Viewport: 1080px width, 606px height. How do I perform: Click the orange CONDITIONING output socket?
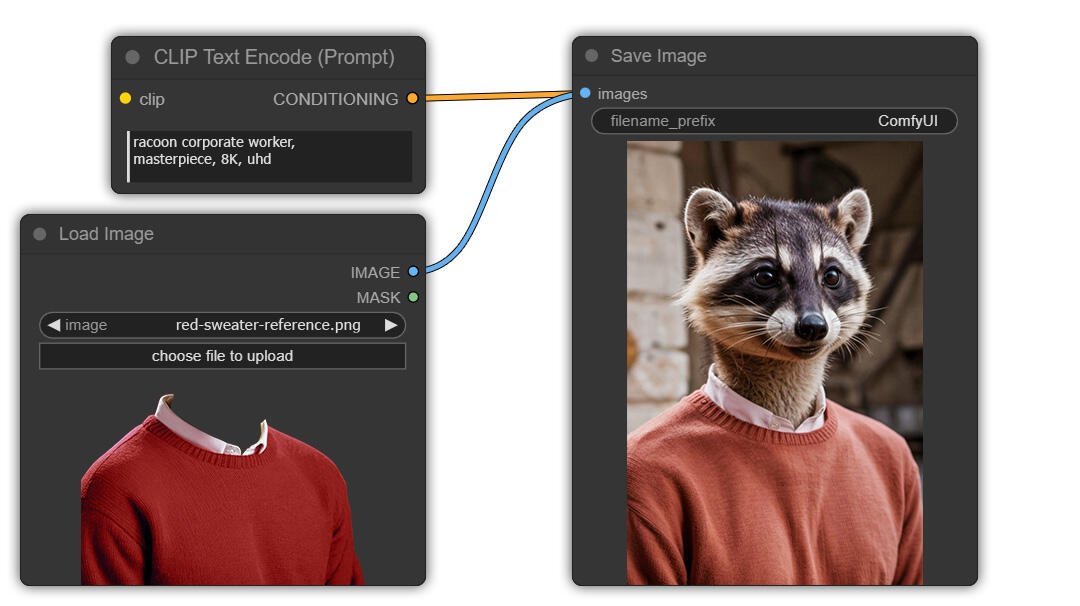coord(412,99)
